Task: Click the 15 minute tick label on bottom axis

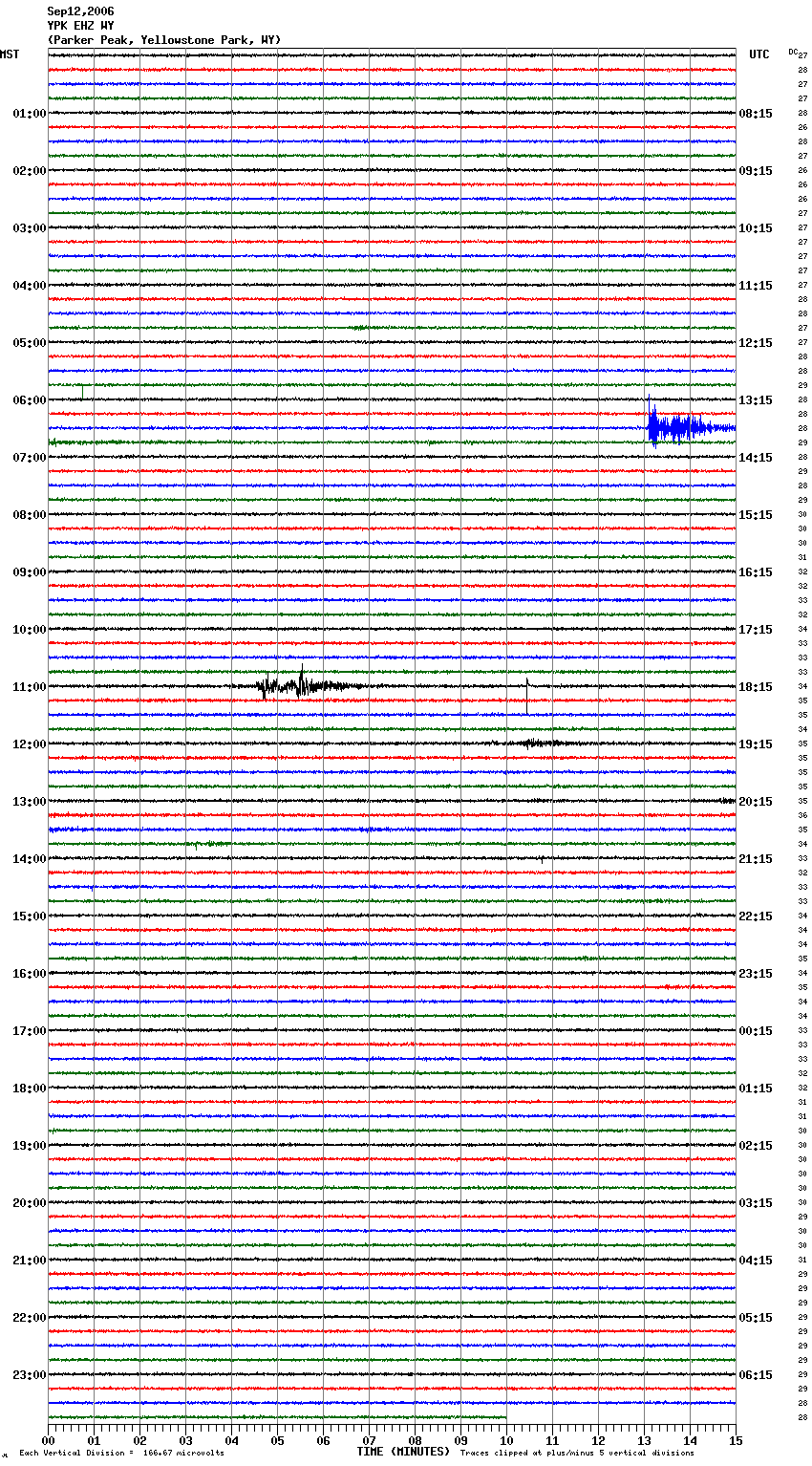Action: click(x=736, y=1440)
